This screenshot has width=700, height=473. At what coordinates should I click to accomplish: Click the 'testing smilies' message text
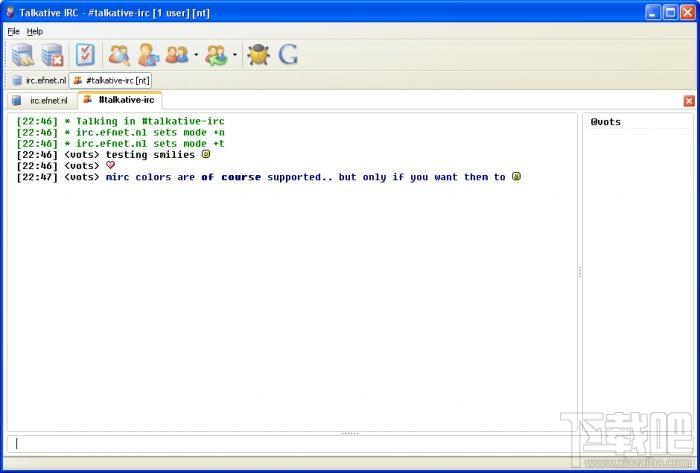point(150,155)
